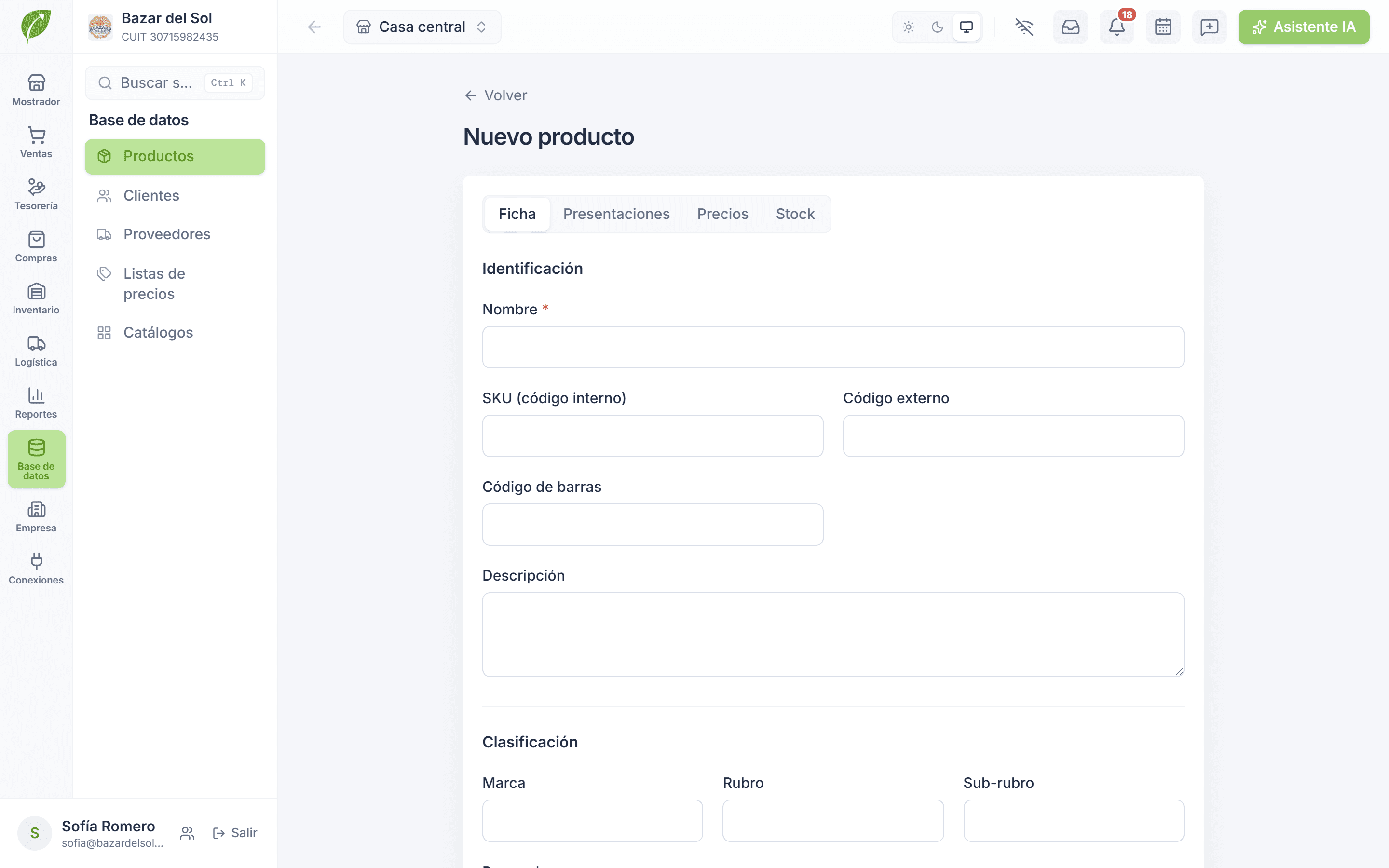Click the green leaf app logo
Screen dimensions: 1389x868
(36, 27)
